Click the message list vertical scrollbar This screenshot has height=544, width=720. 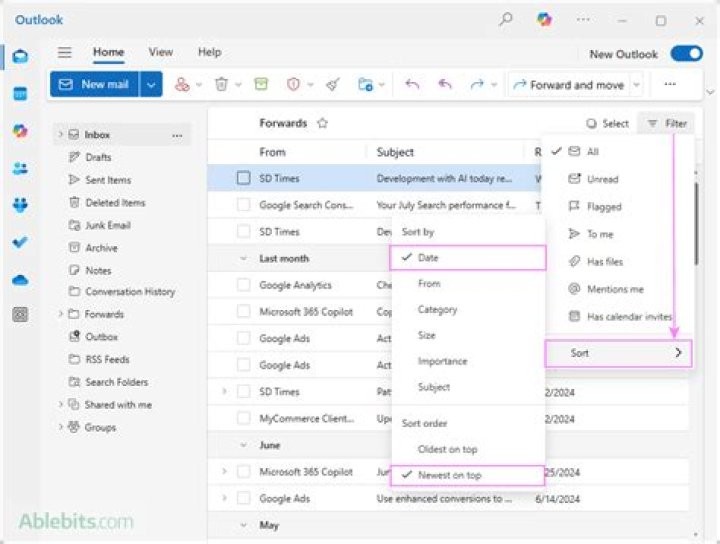click(696, 224)
